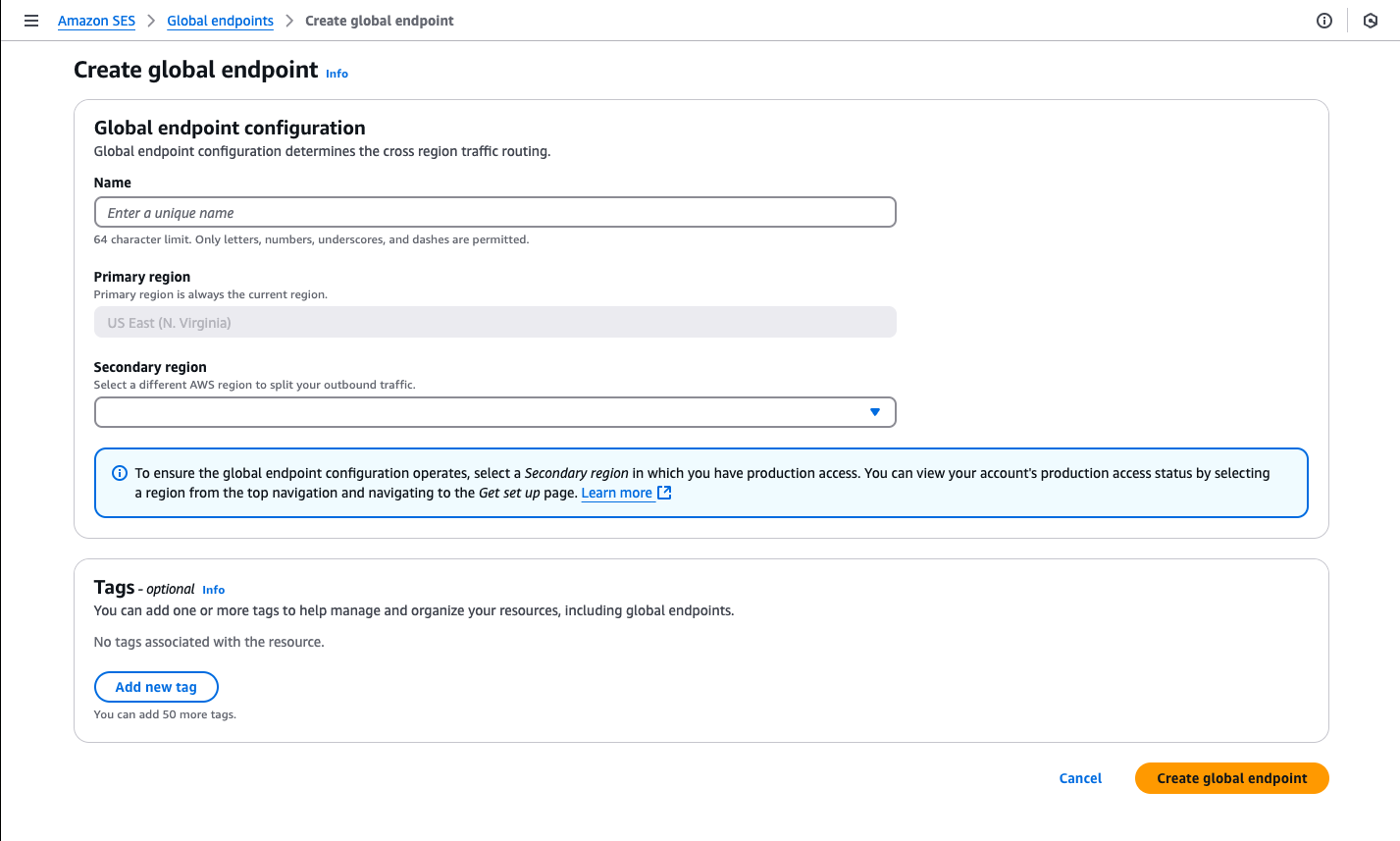Screen dimensions: 1400x841
Task: Click inside the Name input field
Action: tap(494, 211)
